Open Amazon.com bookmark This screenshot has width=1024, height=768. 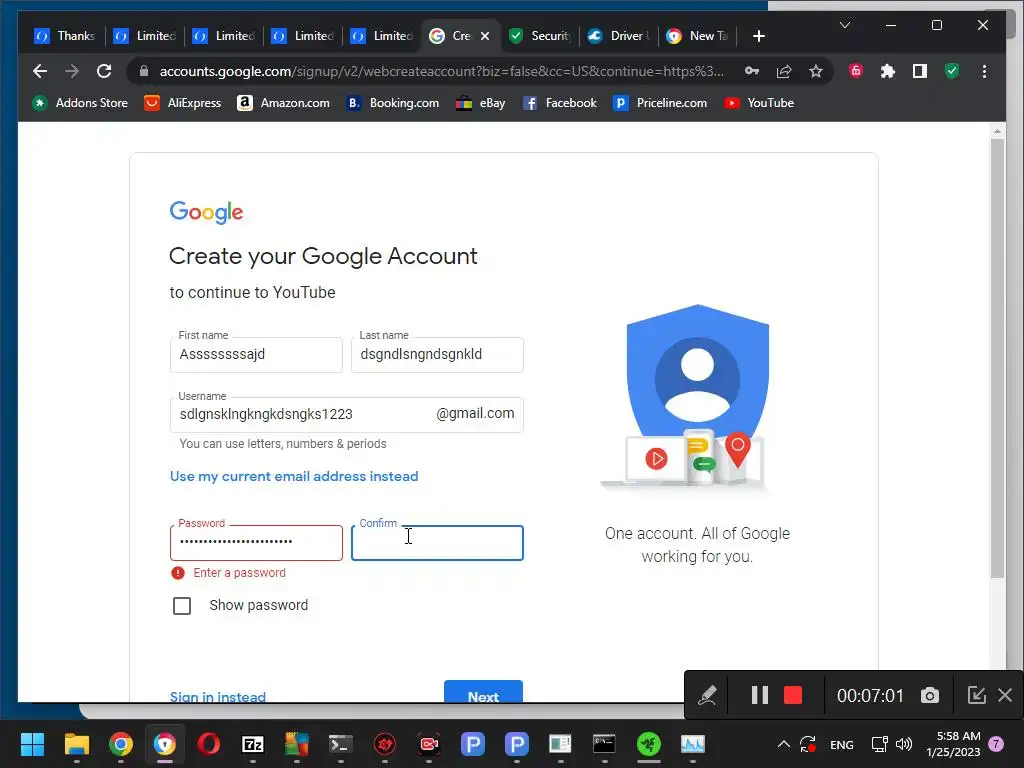click(x=283, y=103)
